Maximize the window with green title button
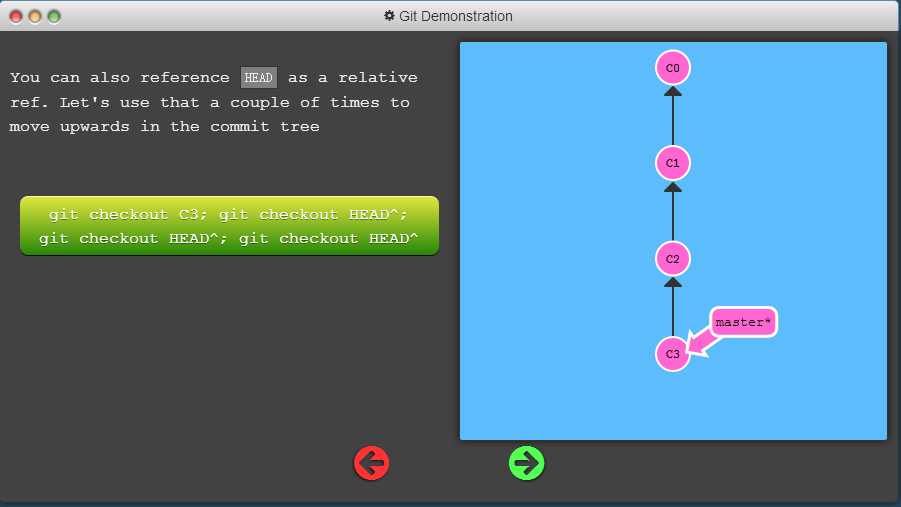The image size is (901, 507). [x=54, y=17]
